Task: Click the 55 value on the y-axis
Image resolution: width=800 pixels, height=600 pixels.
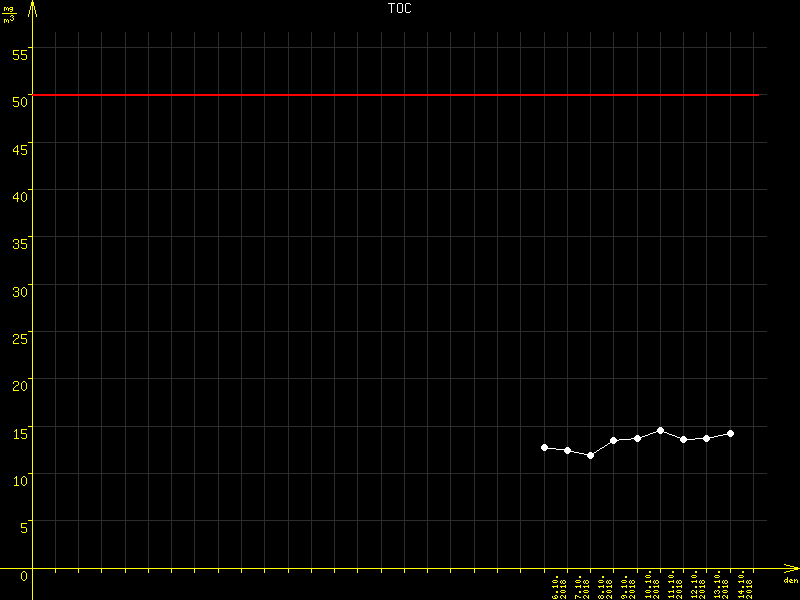Action: click(x=20, y=54)
